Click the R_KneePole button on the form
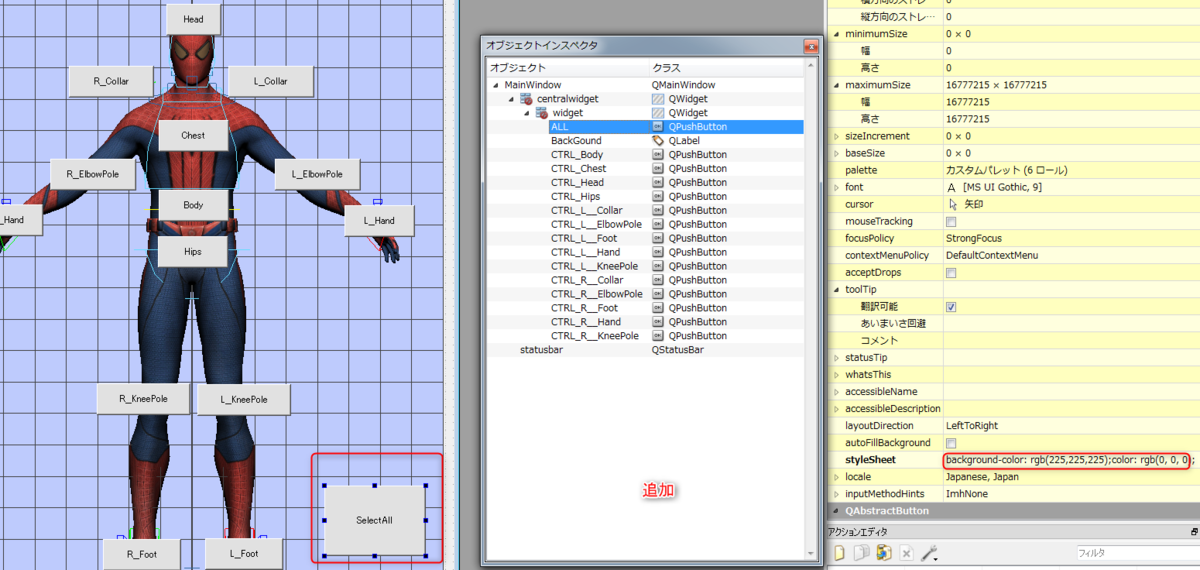Screen dimensions: 1200x570 click(x=143, y=398)
